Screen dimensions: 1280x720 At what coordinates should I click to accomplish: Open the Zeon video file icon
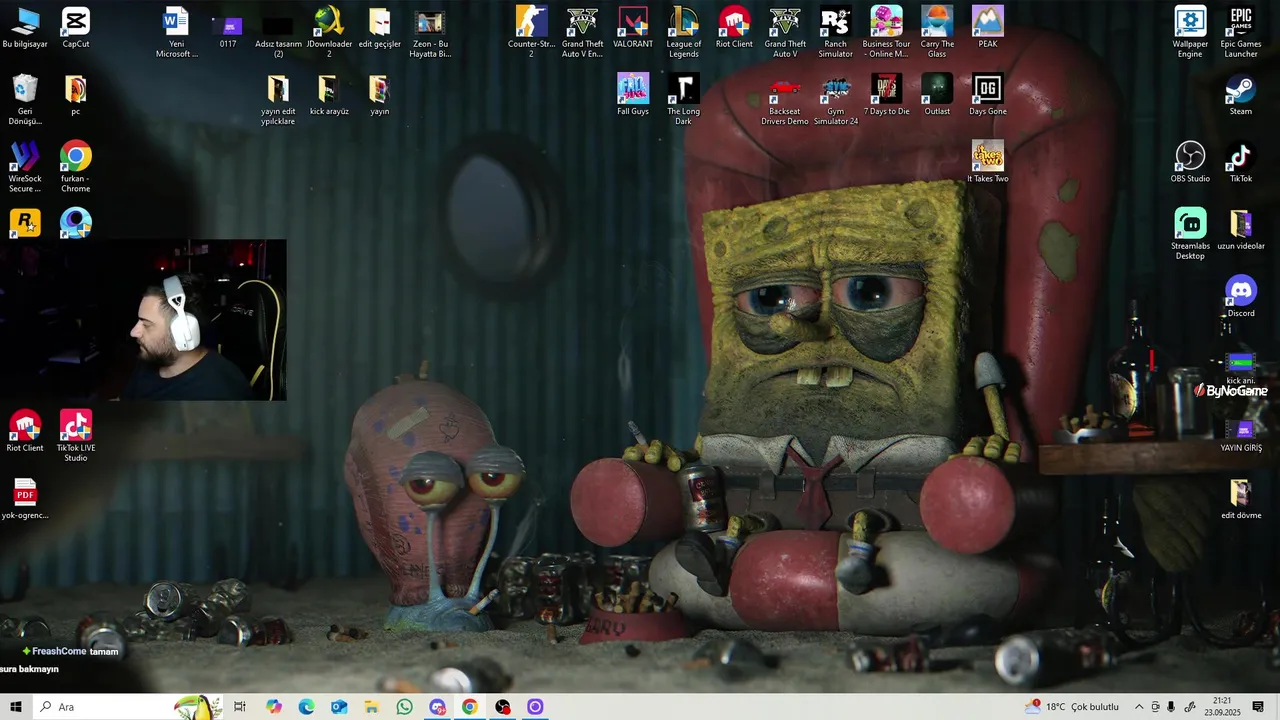click(430, 32)
